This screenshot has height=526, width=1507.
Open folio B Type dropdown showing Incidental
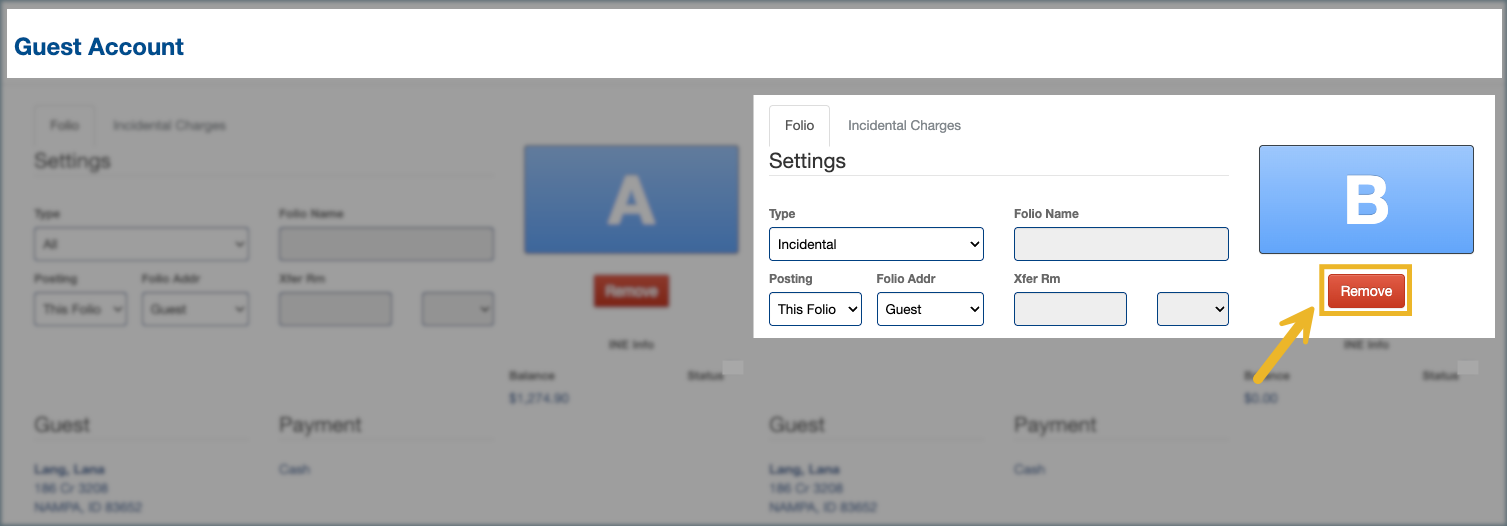tap(876, 244)
